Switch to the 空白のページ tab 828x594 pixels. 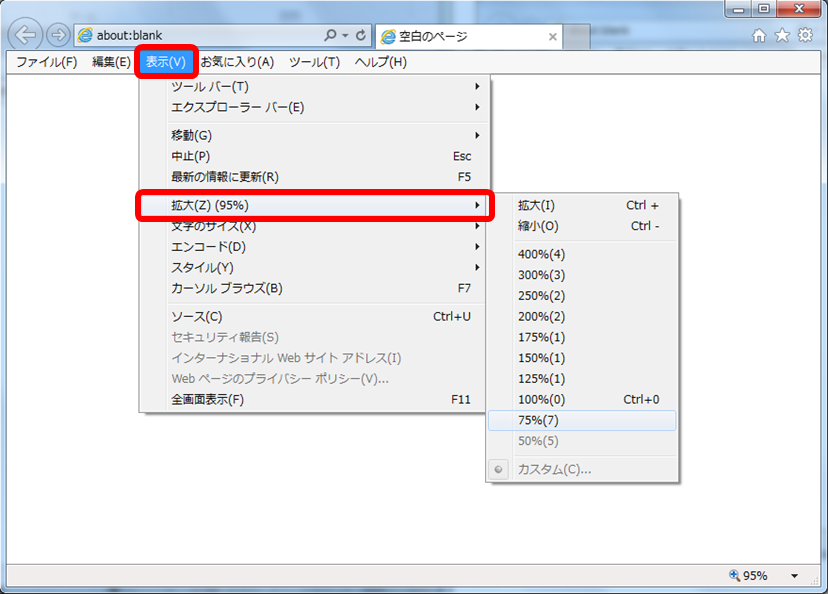pyautogui.click(x=440, y=36)
